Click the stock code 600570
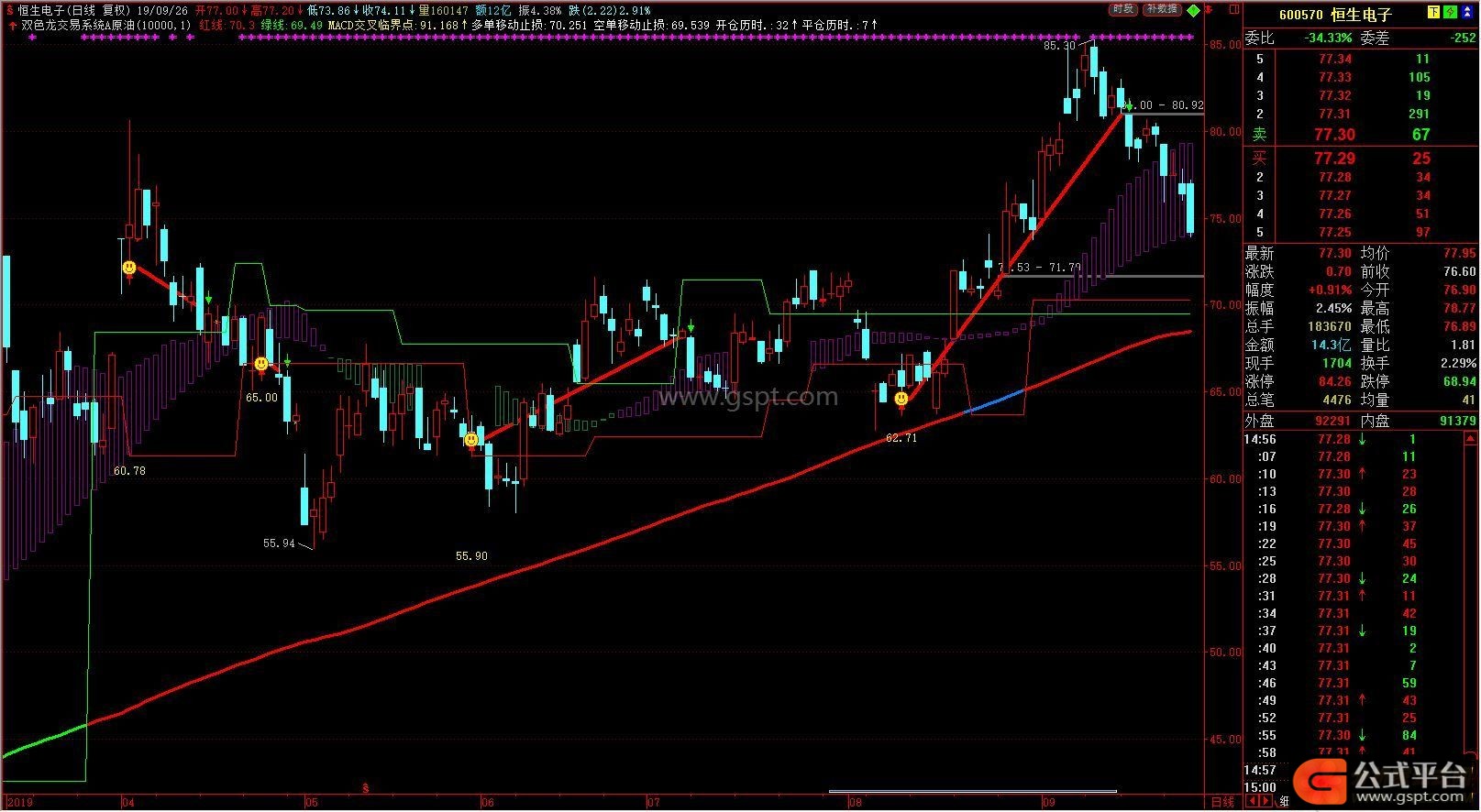Image resolution: width=1481 pixels, height=812 pixels. (1300, 14)
